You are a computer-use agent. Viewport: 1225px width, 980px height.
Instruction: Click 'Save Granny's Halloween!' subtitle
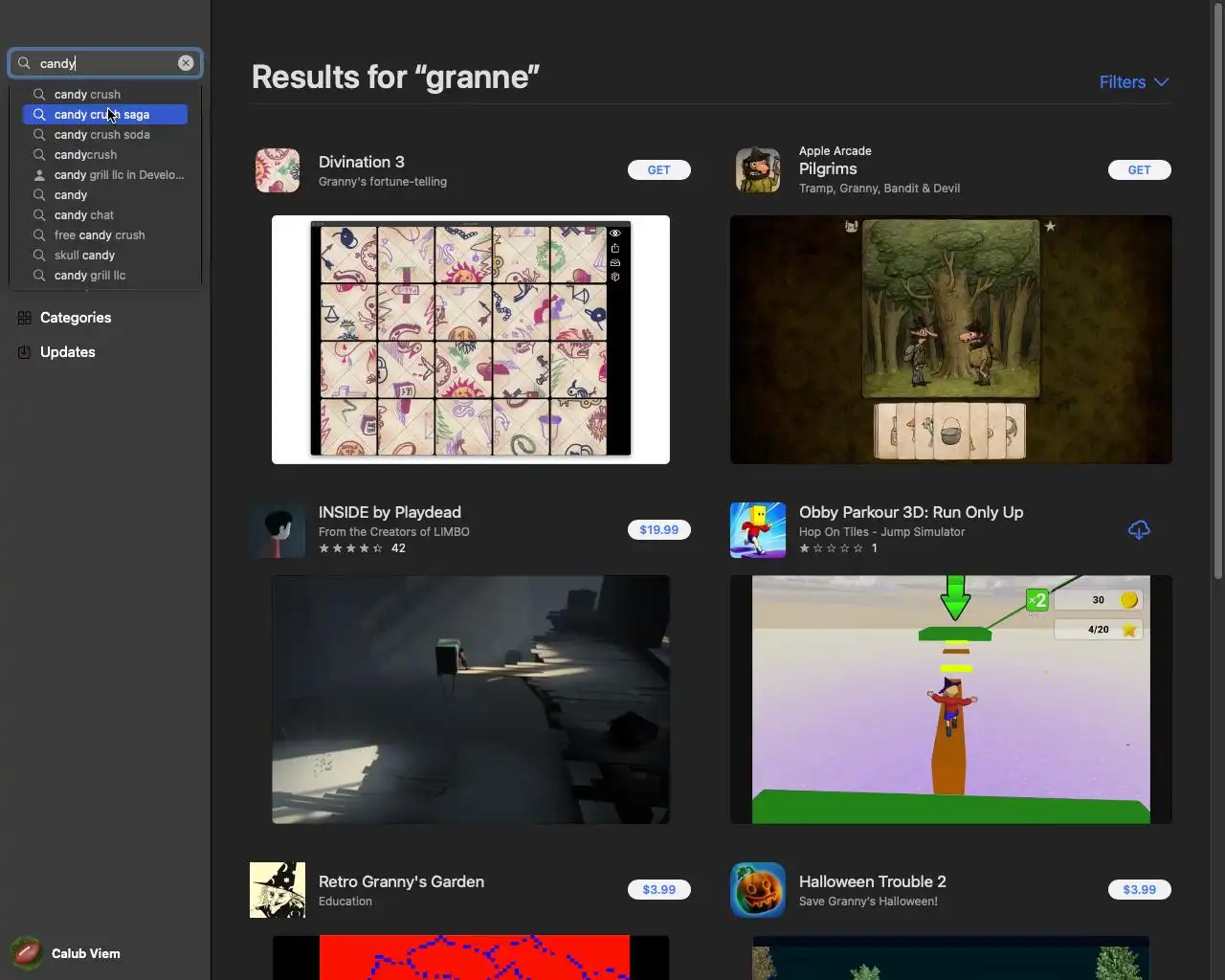[869, 902]
